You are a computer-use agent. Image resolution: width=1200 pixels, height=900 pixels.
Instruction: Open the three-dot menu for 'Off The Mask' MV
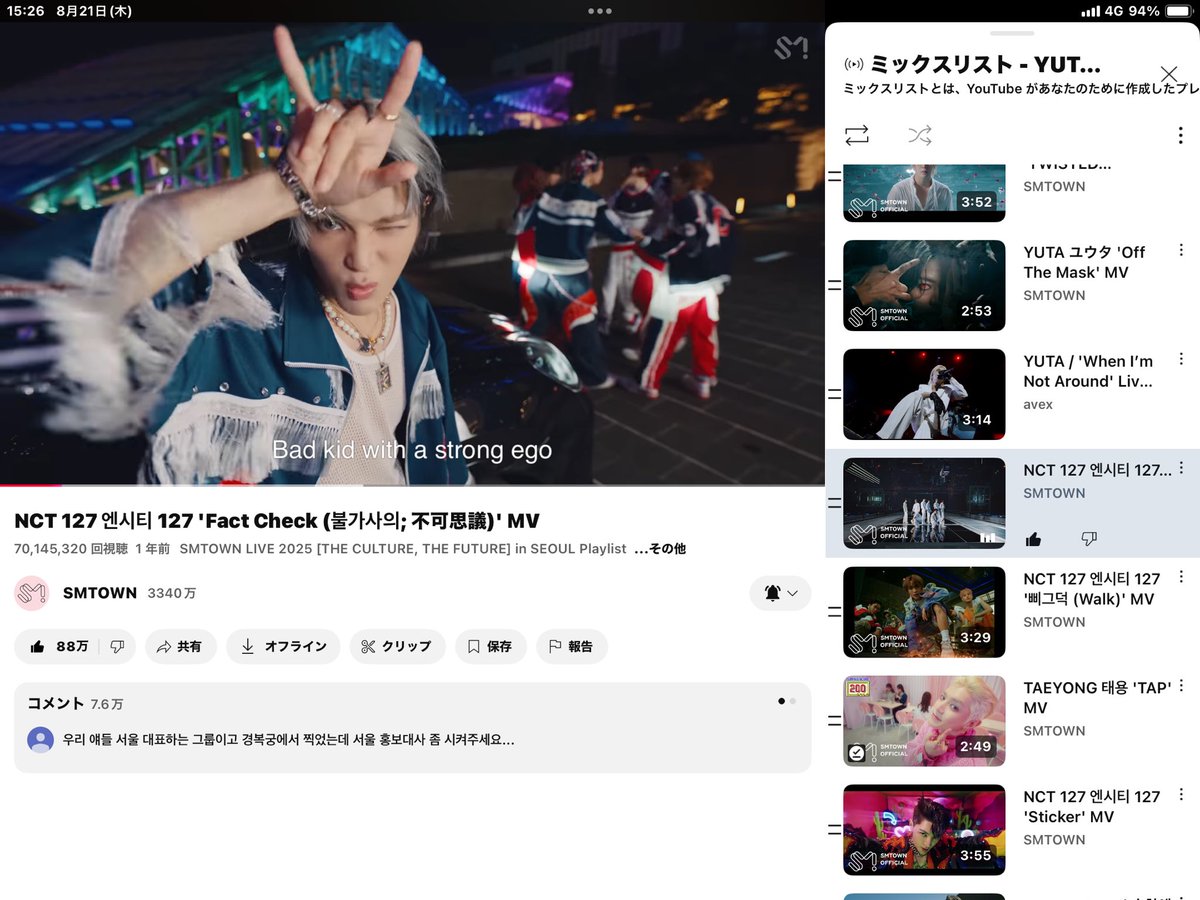pos(1181,249)
